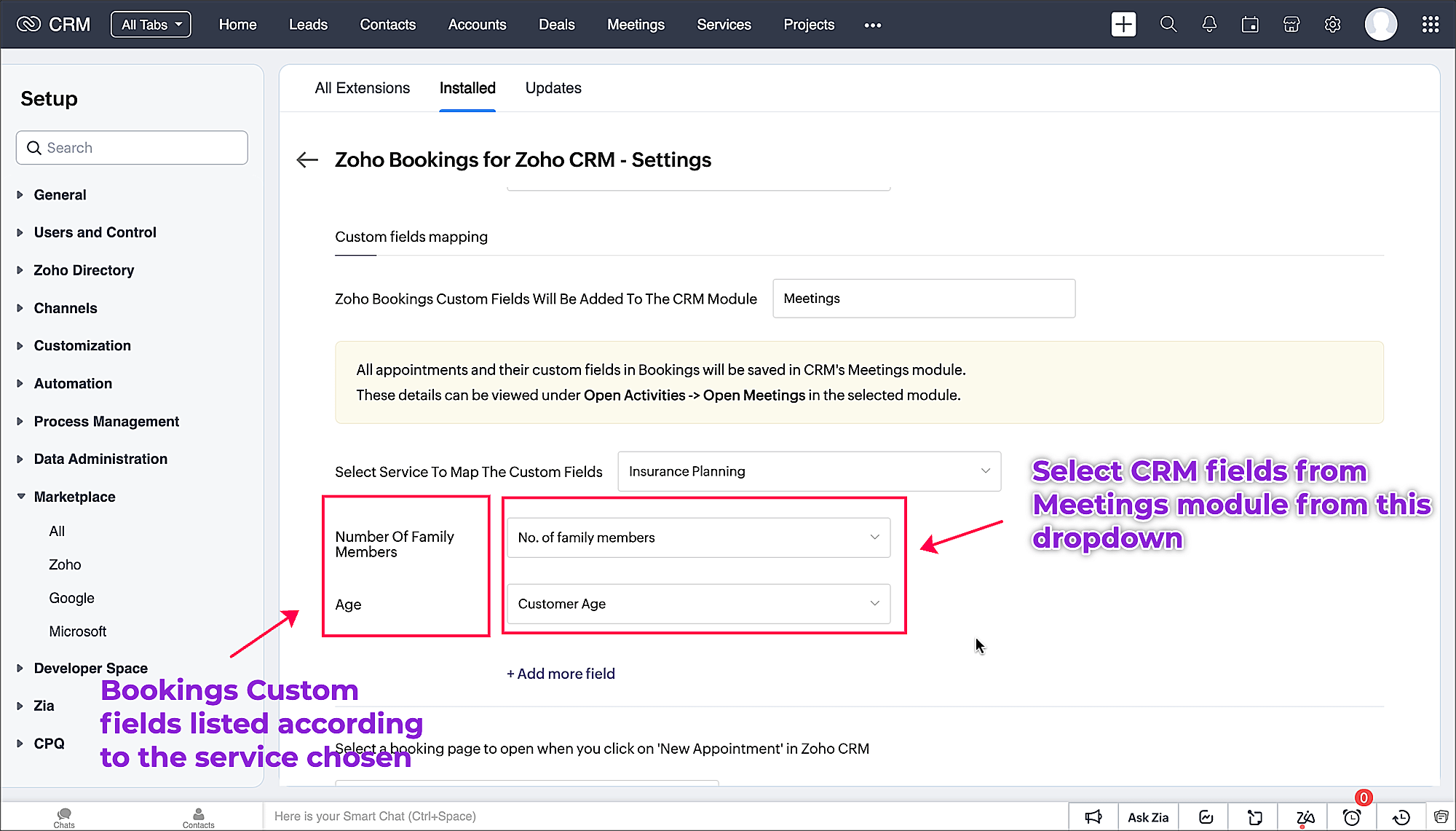
Task: Click the plus create-new icon
Action: click(x=1123, y=25)
